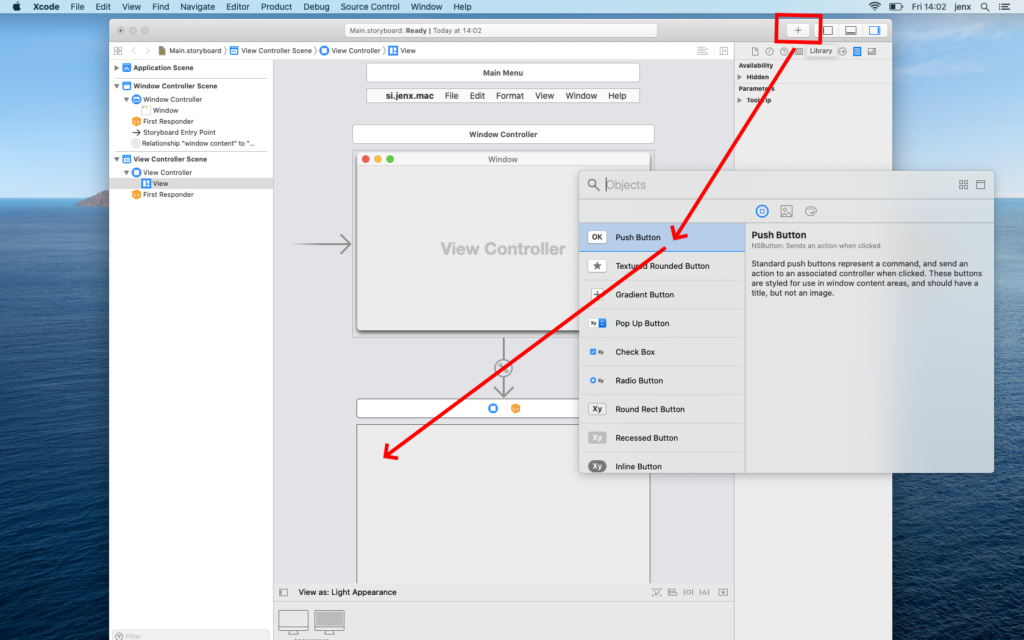
Task: Open the Library with the plus button
Action: (797, 30)
